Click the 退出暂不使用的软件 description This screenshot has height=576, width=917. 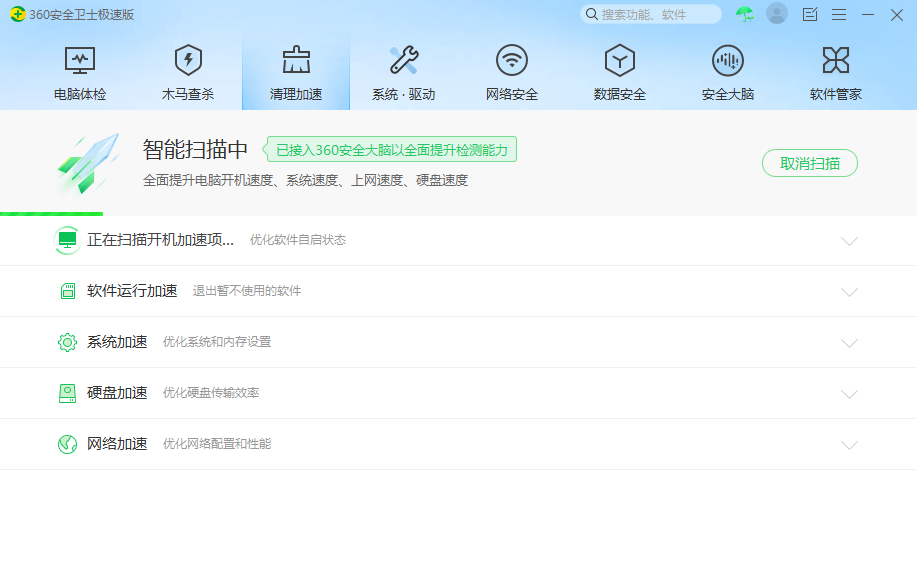247,291
